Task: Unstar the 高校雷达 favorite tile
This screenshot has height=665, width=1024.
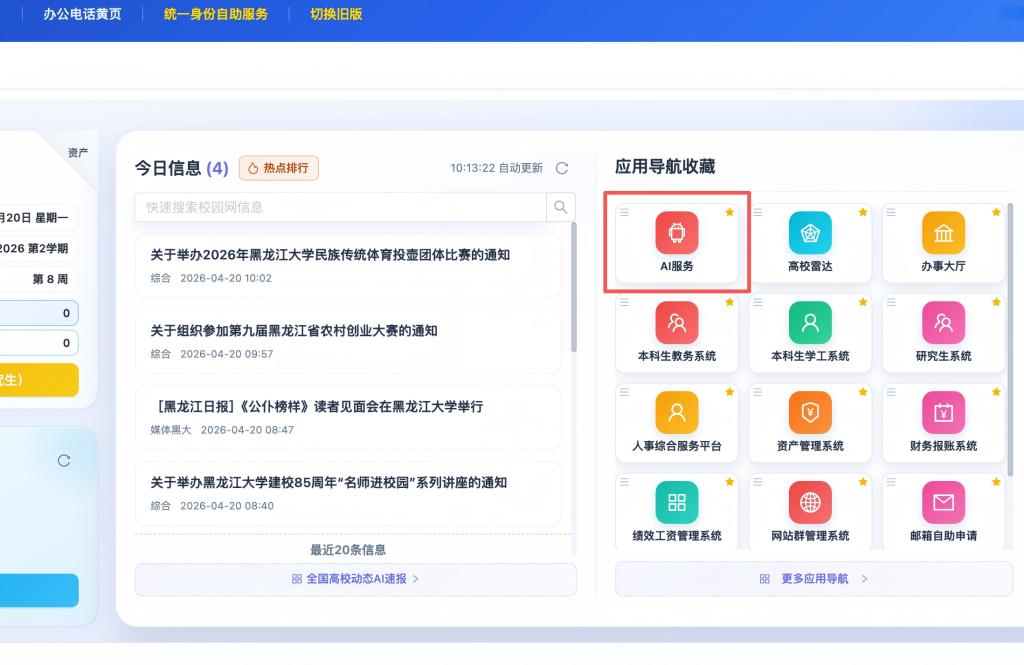Action: click(x=863, y=212)
